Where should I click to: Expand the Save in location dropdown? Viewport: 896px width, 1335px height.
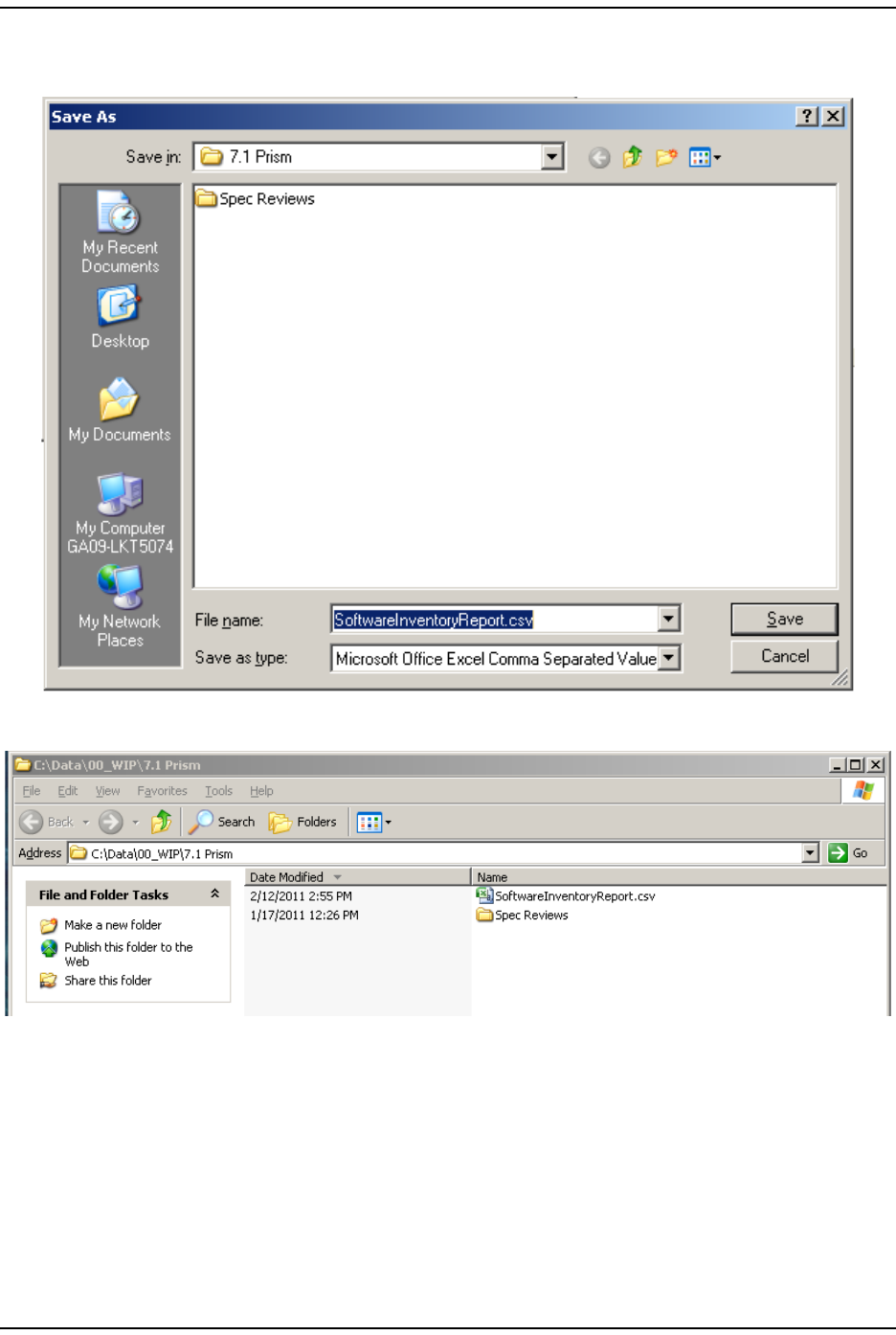(552, 157)
